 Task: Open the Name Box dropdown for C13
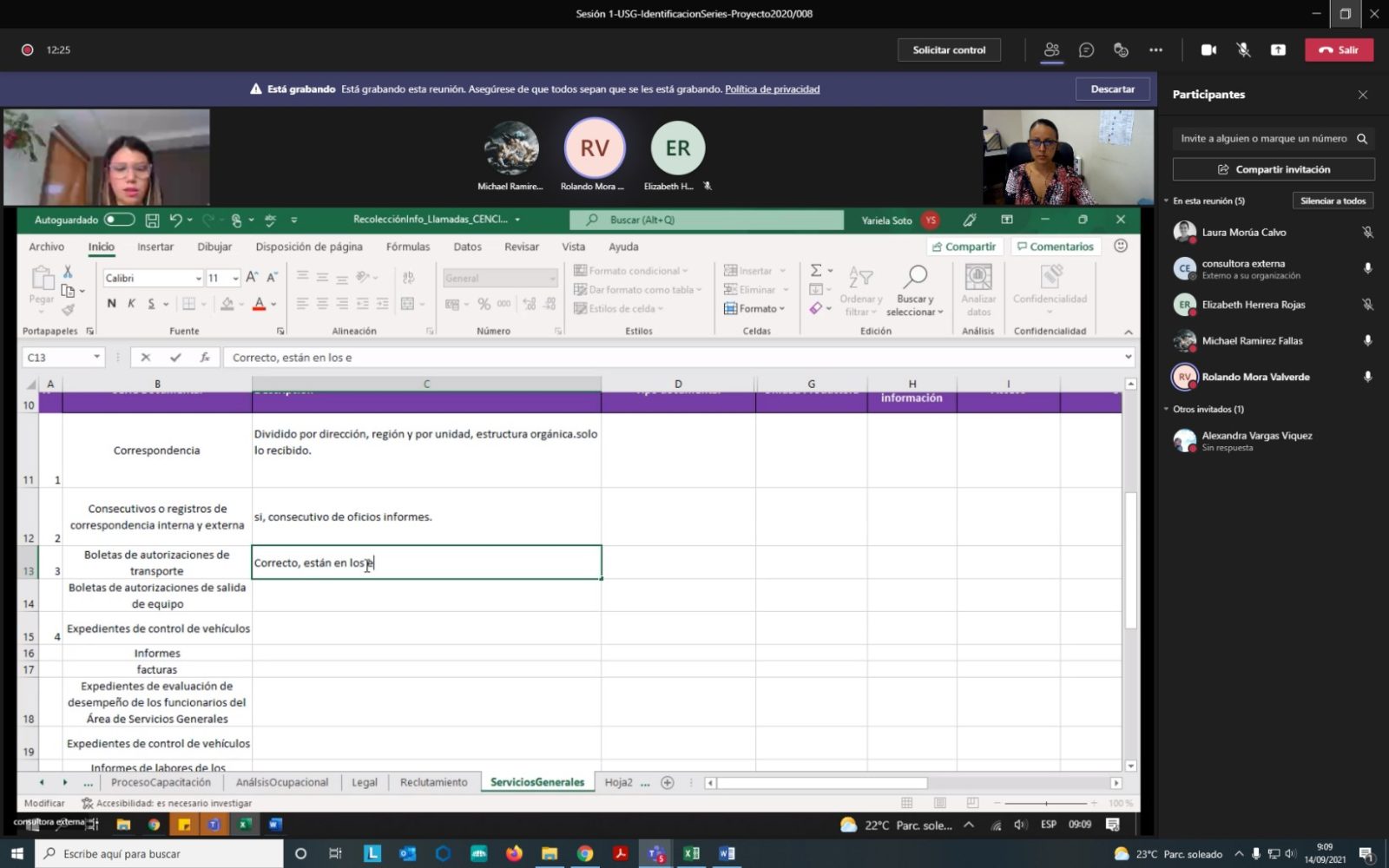(96, 358)
